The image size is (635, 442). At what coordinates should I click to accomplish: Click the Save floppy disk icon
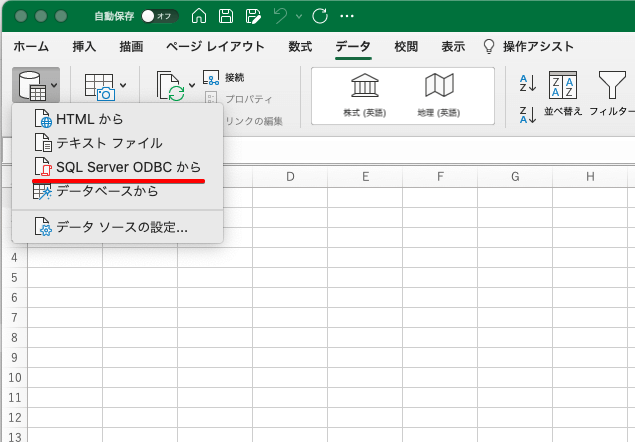coord(226,16)
